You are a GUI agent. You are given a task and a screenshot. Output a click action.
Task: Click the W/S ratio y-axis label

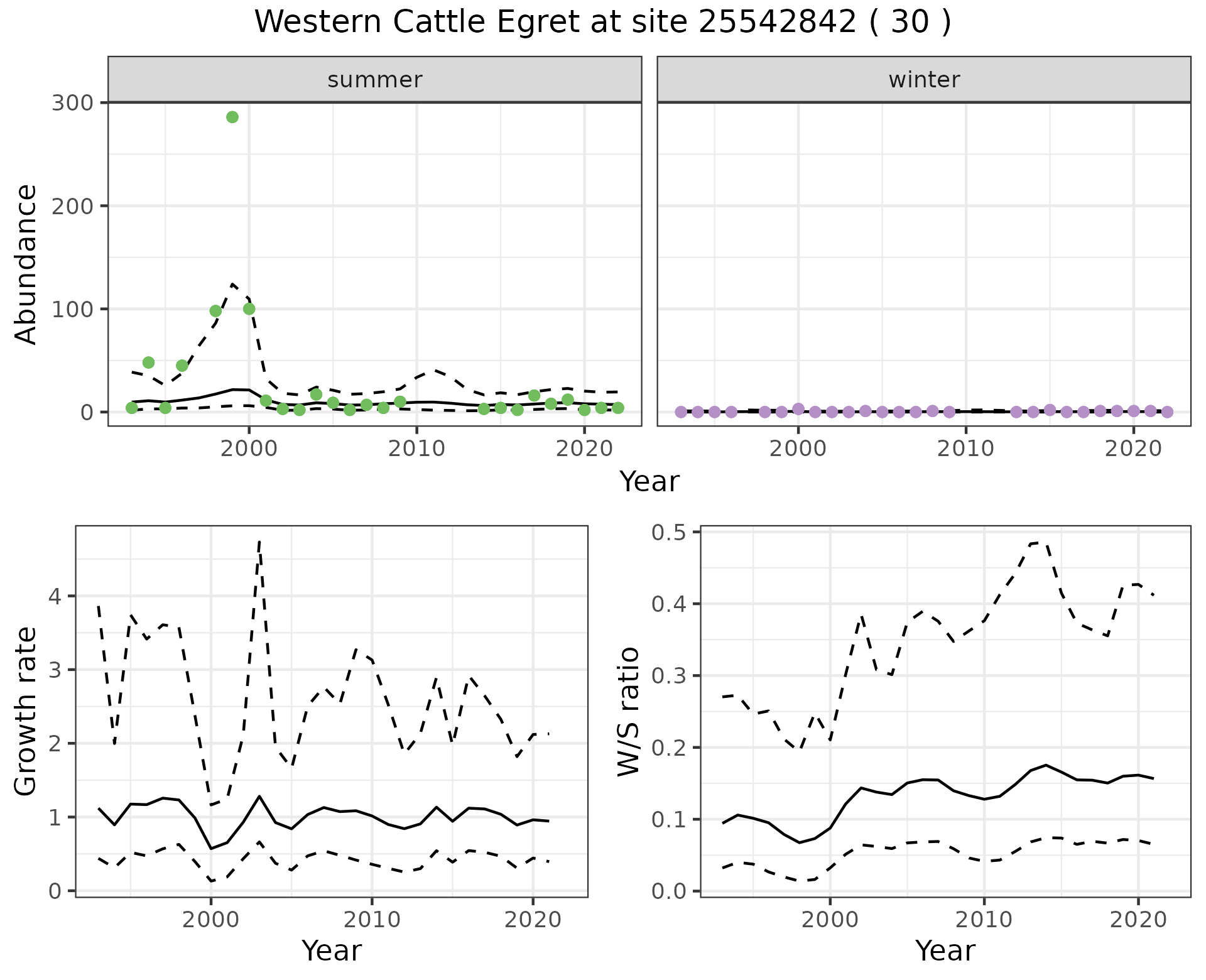[x=628, y=711]
